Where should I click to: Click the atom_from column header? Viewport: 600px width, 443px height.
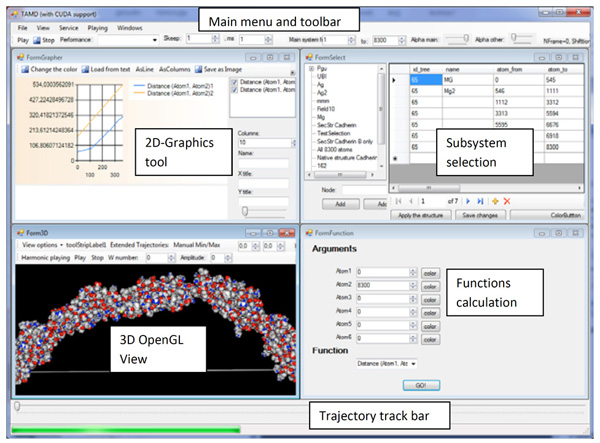pyautogui.click(x=518, y=69)
